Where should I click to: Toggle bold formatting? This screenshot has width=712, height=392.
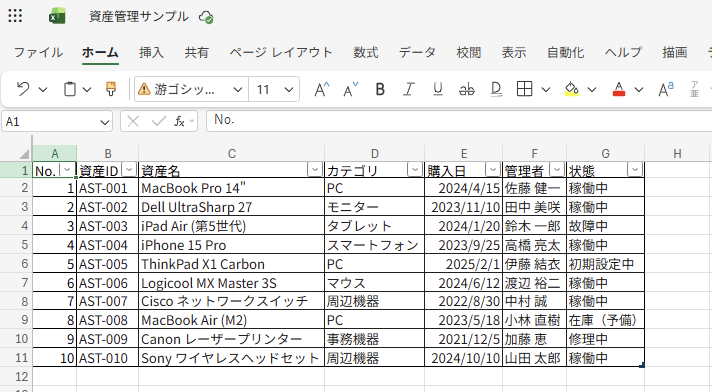click(x=380, y=89)
